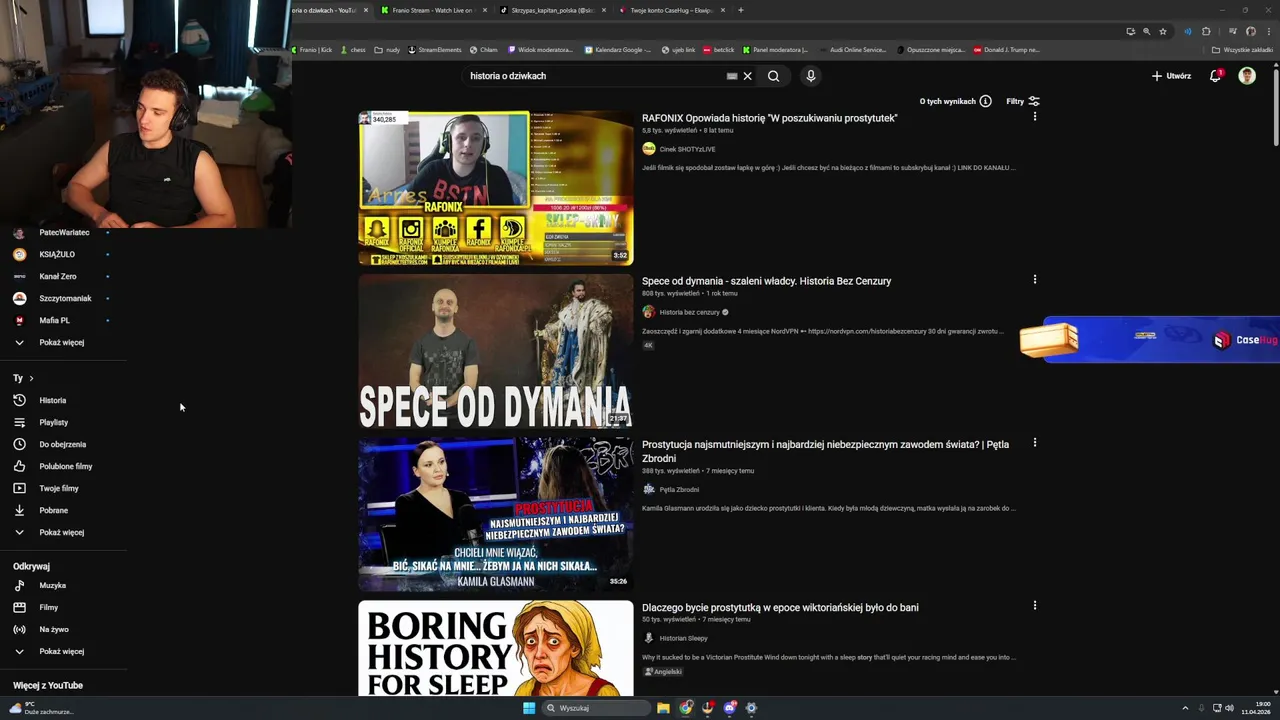Open the betclick bookmark
Image resolution: width=1280 pixels, height=720 pixels.
[x=718, y=49]
